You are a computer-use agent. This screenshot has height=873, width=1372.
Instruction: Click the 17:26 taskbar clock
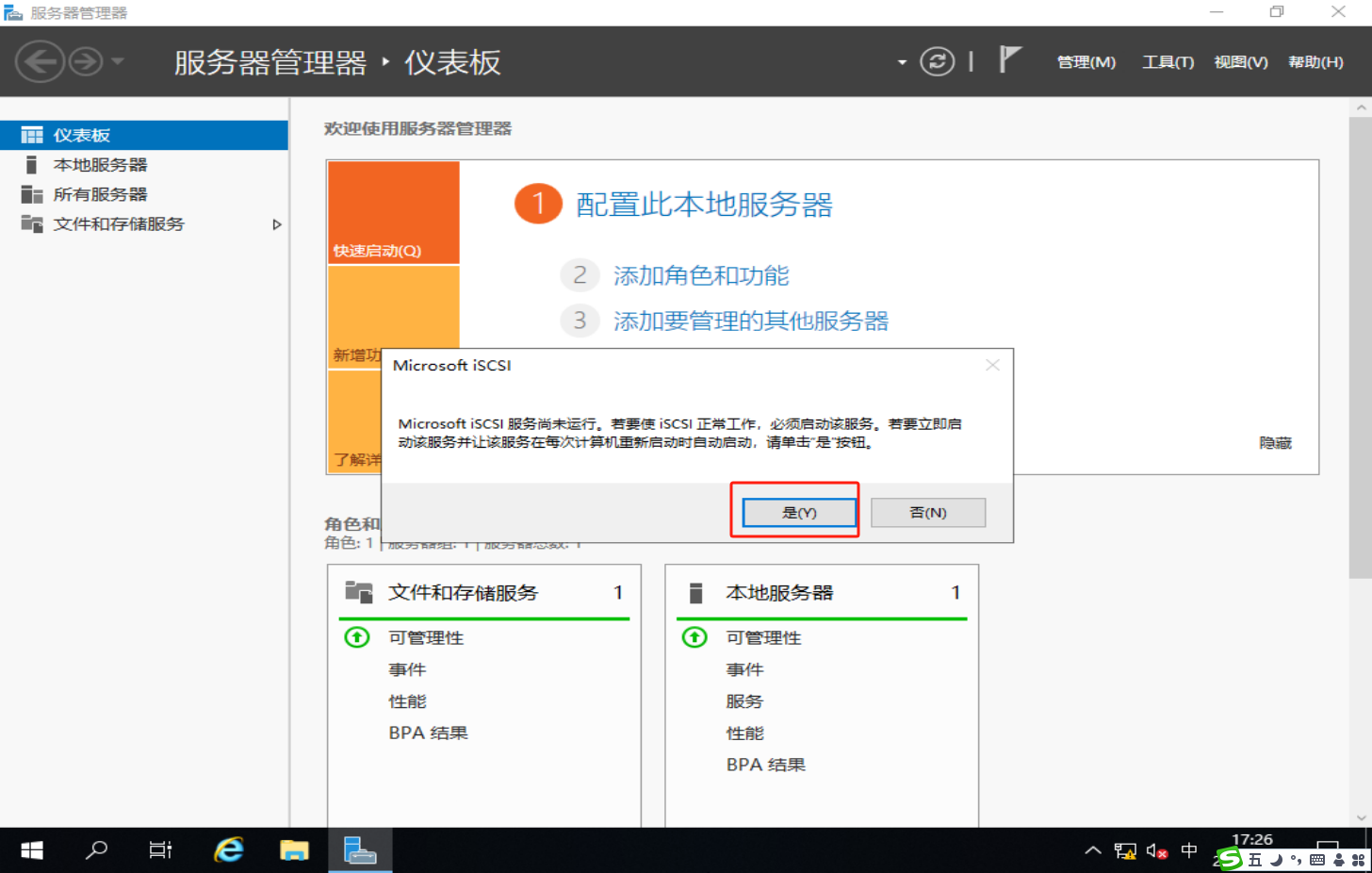coord(1251,839)
